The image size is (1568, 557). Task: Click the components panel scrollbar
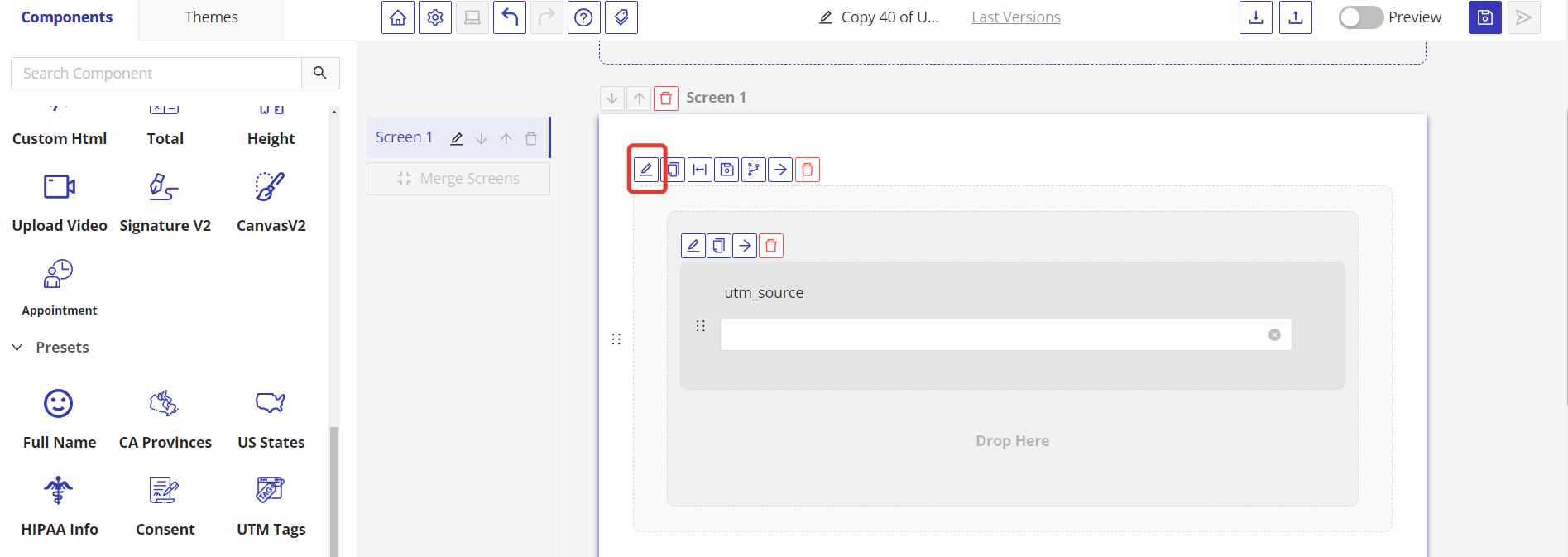[334, 488]
